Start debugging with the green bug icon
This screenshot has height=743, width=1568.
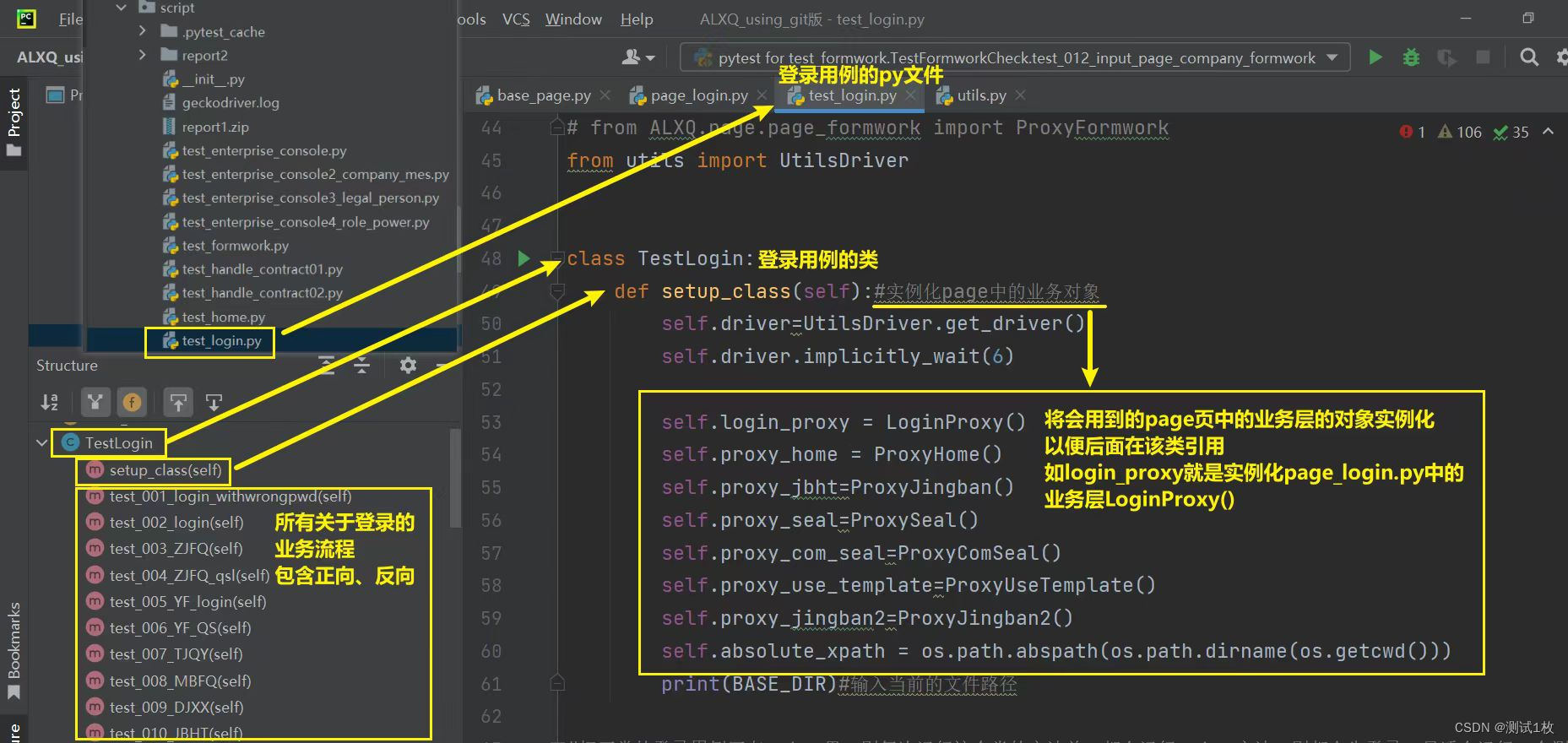click(x=1411, y=57)
